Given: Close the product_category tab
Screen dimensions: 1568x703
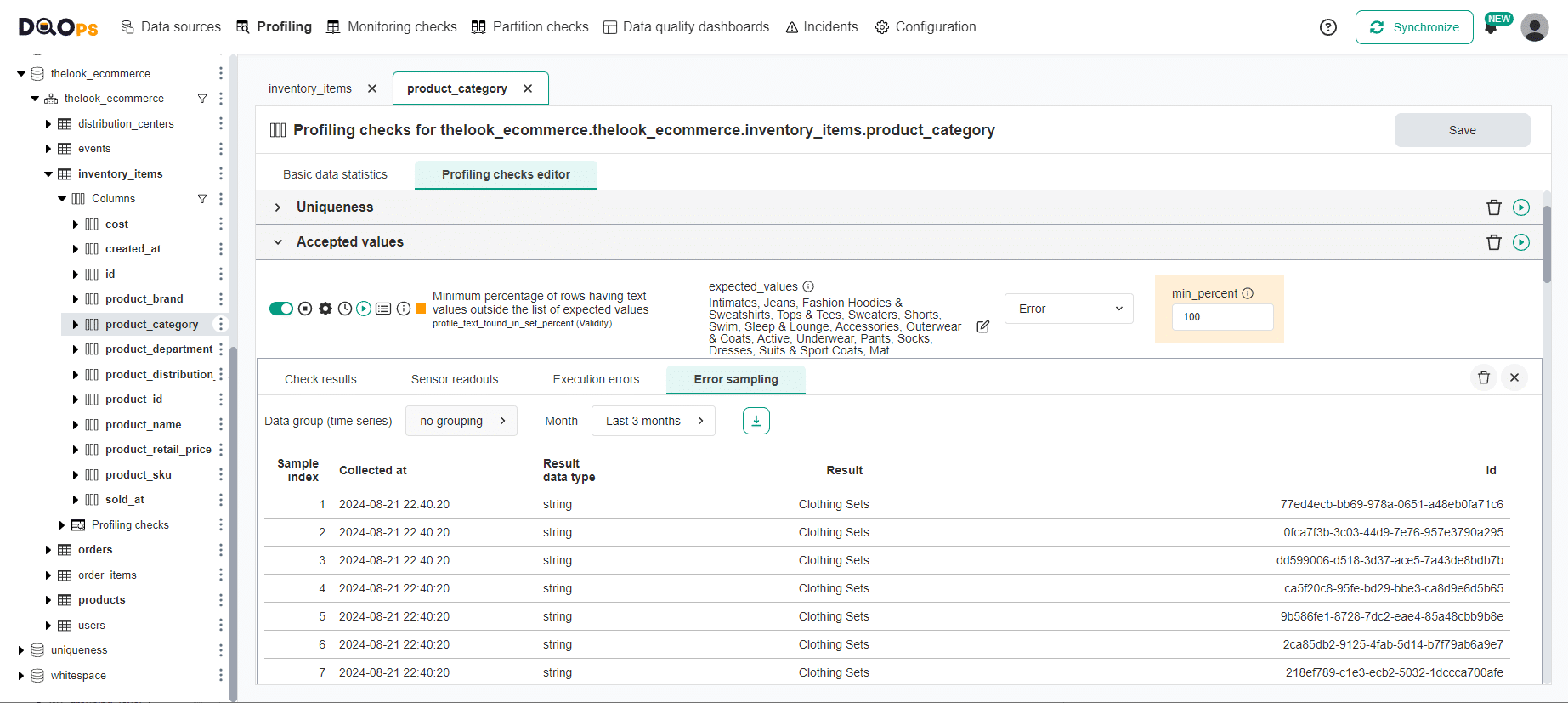Looking at the screenshot, I should coord(528,88).
